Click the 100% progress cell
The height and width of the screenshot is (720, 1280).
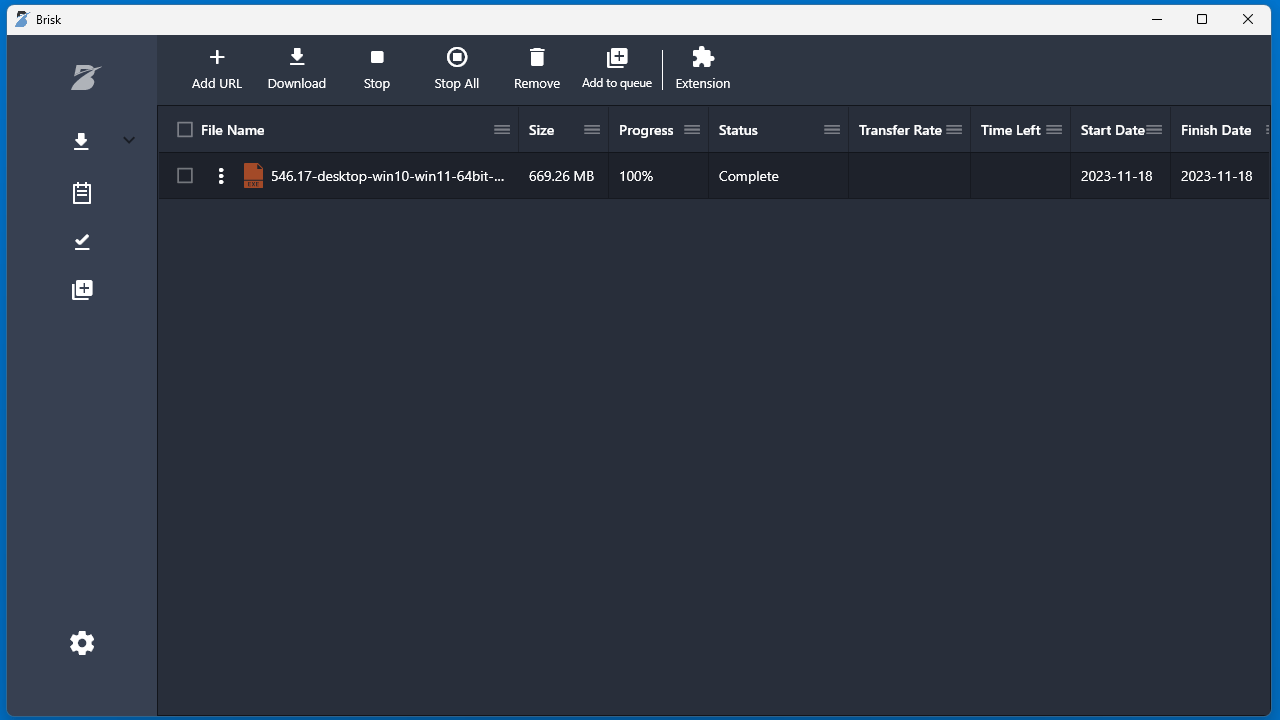click(x=636, y=176)
